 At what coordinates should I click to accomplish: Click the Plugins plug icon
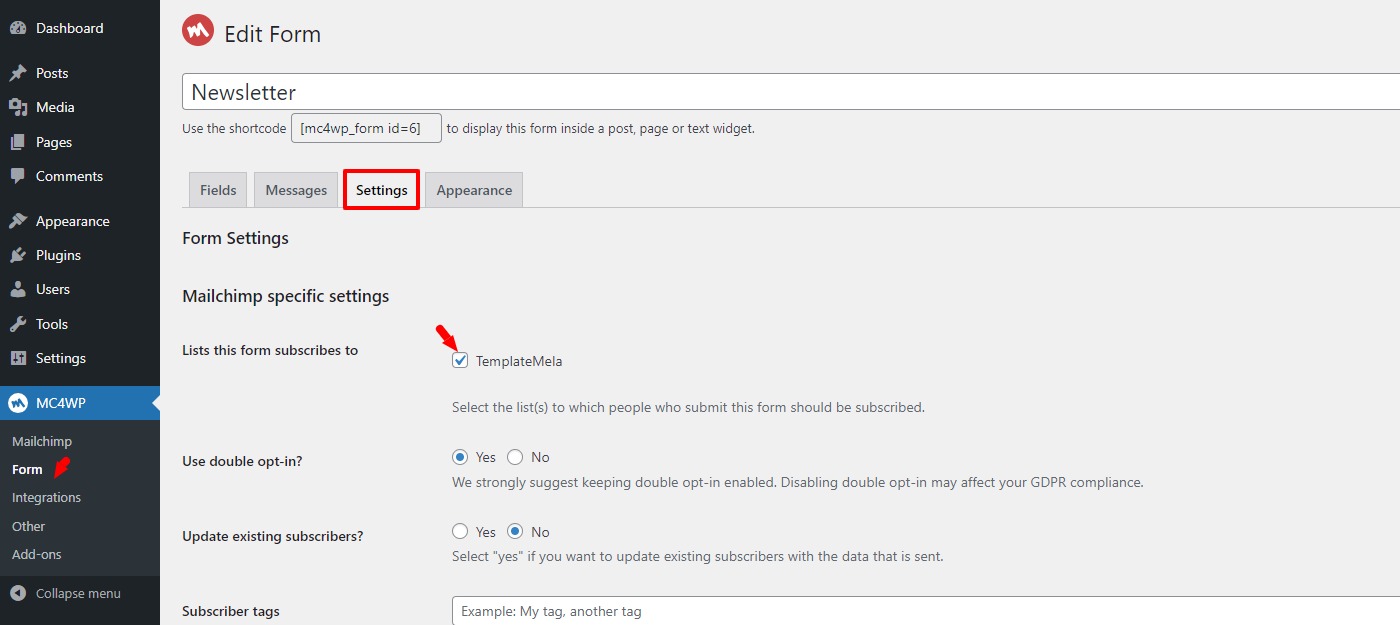pyautogui.click(x=18, y=255)
